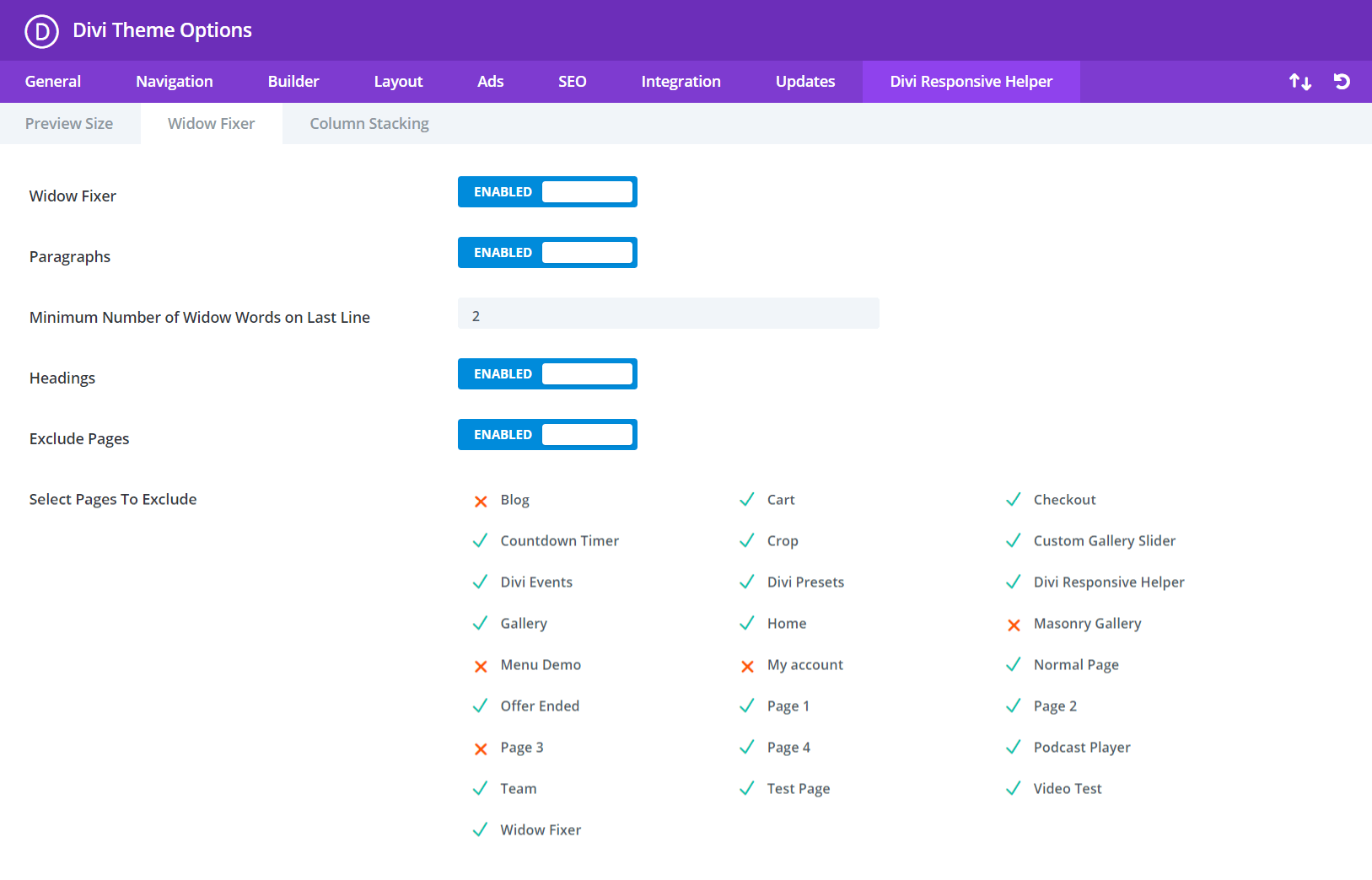Toggle the Gallery page checkbox
This screenshot has width=1372, height=880.
(x=480, y=624)
